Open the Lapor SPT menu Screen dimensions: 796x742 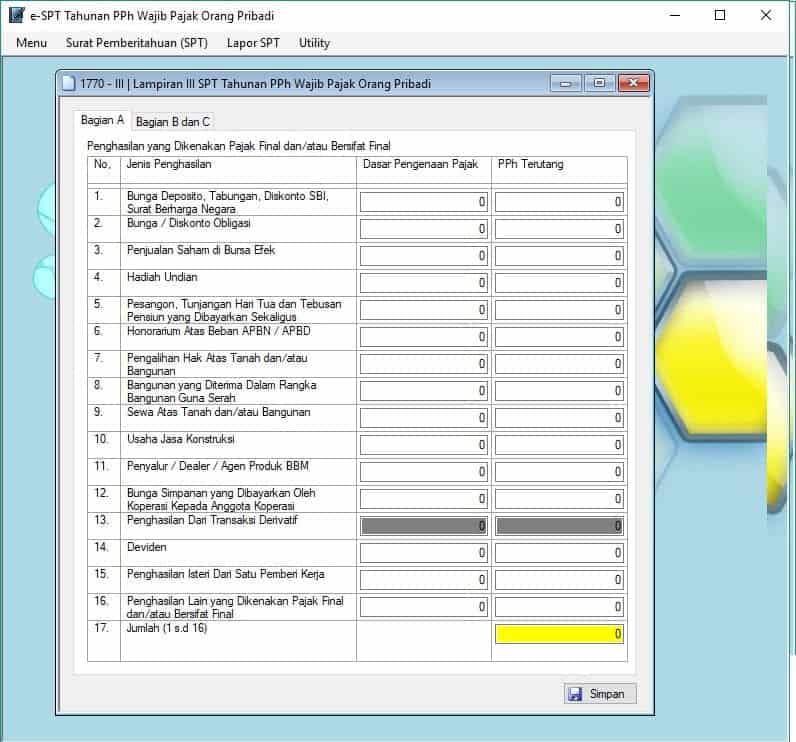pos(253,43)
